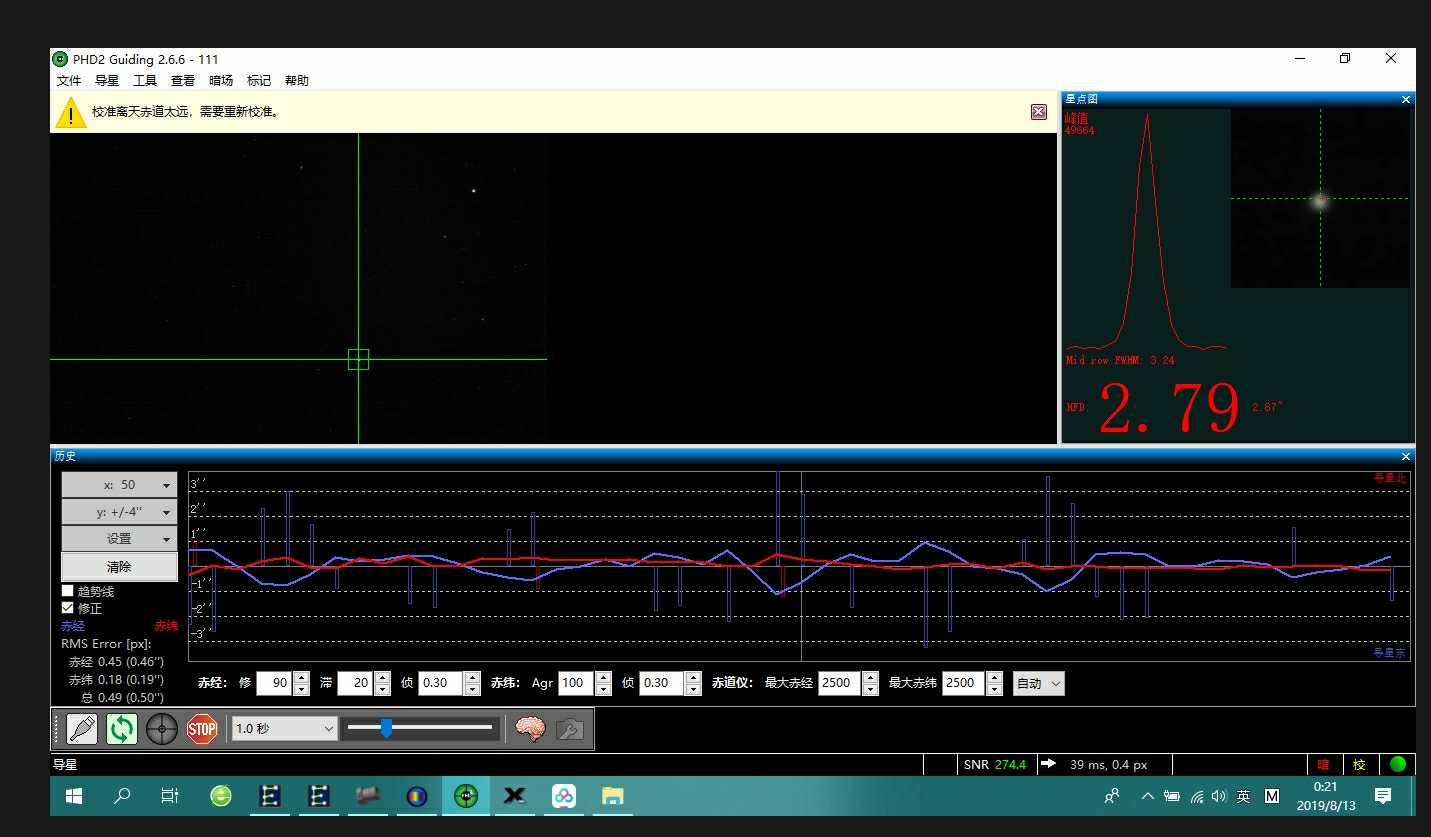Open Advanced Settings via brain icon

530,729
